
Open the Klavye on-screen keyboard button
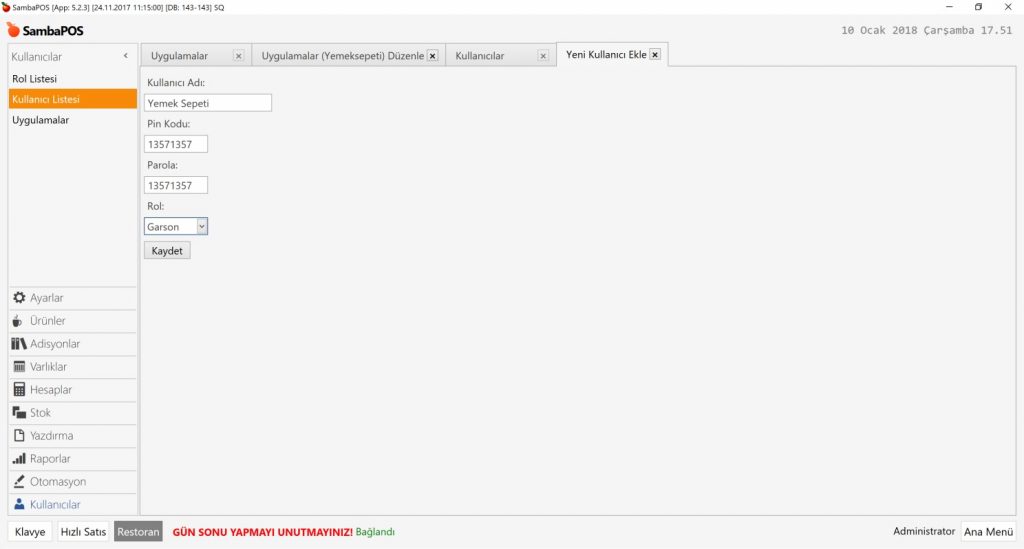coord(30,532)
